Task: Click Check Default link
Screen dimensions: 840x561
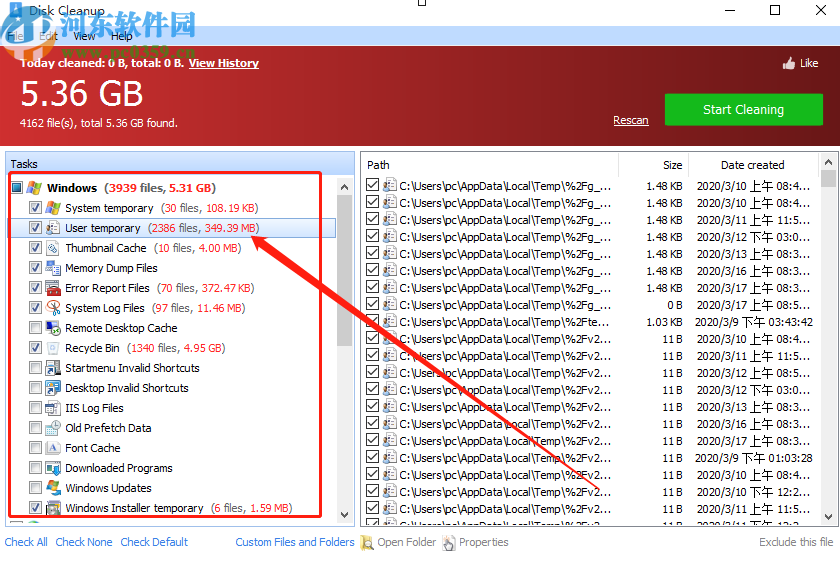Action: point(154,542)
